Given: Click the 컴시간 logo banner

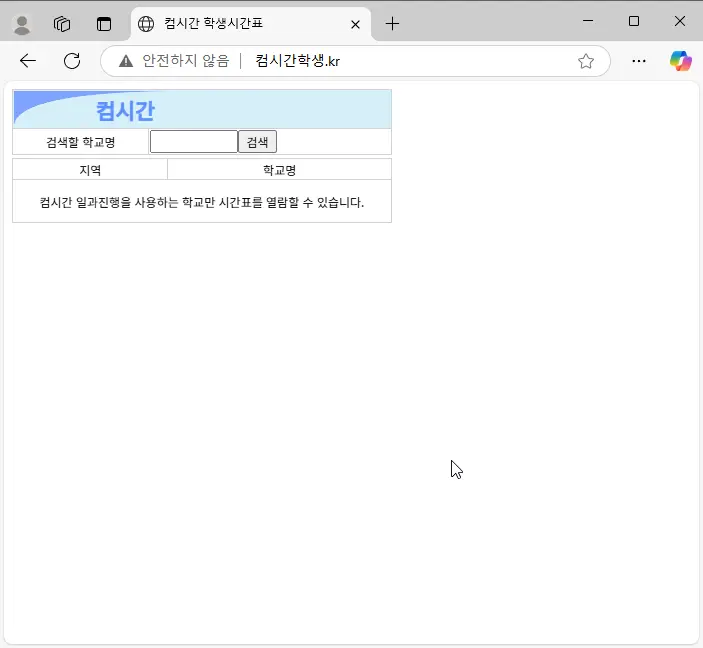Looking at the screenshot, I should coord(202,109).
